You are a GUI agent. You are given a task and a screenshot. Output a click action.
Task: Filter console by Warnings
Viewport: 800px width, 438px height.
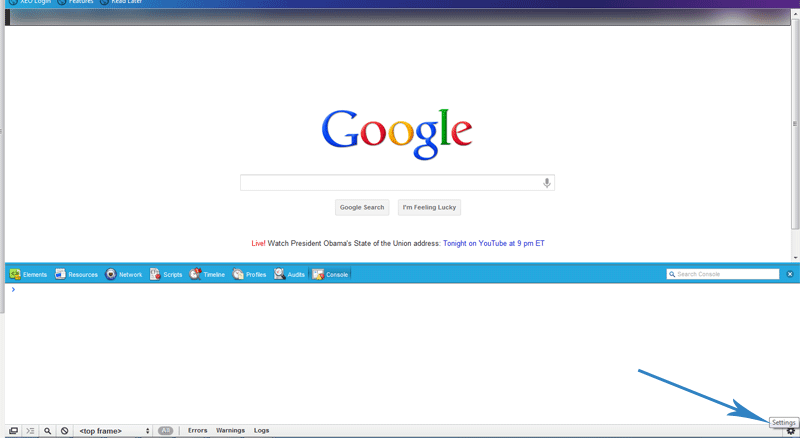click(x=230, y=430)
